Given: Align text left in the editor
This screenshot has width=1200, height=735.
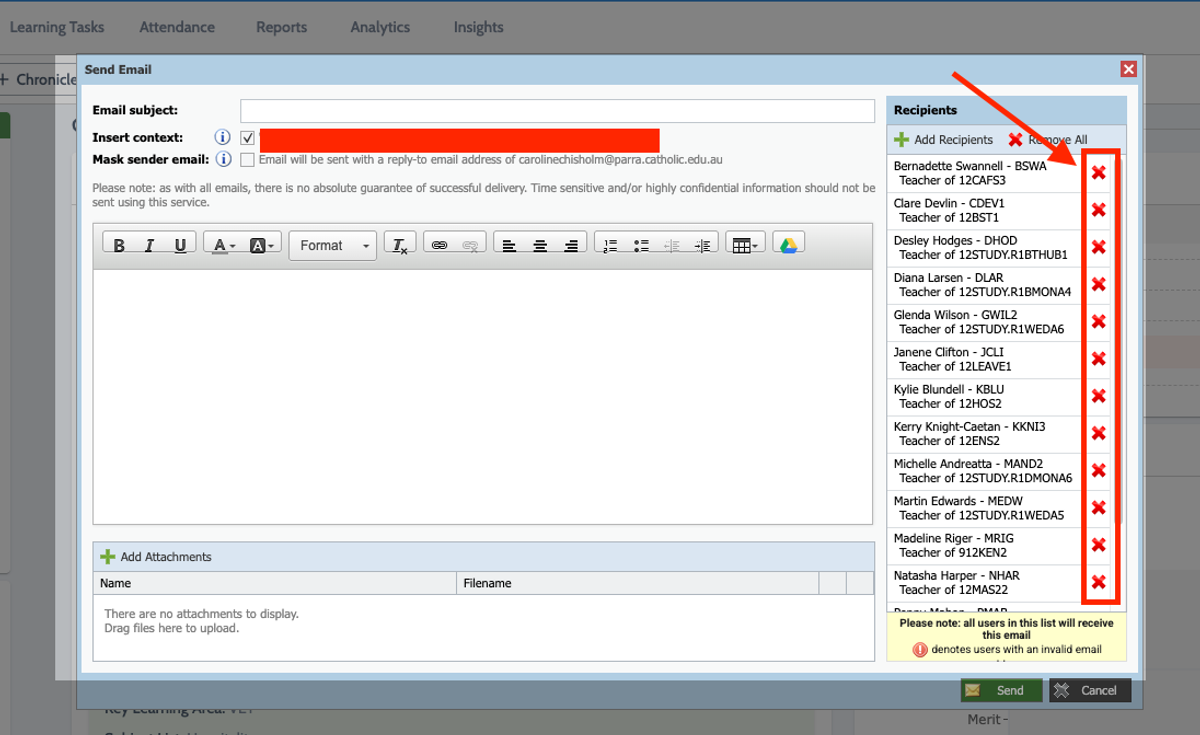Looking at the screenshot, I should tap(509, 245).
